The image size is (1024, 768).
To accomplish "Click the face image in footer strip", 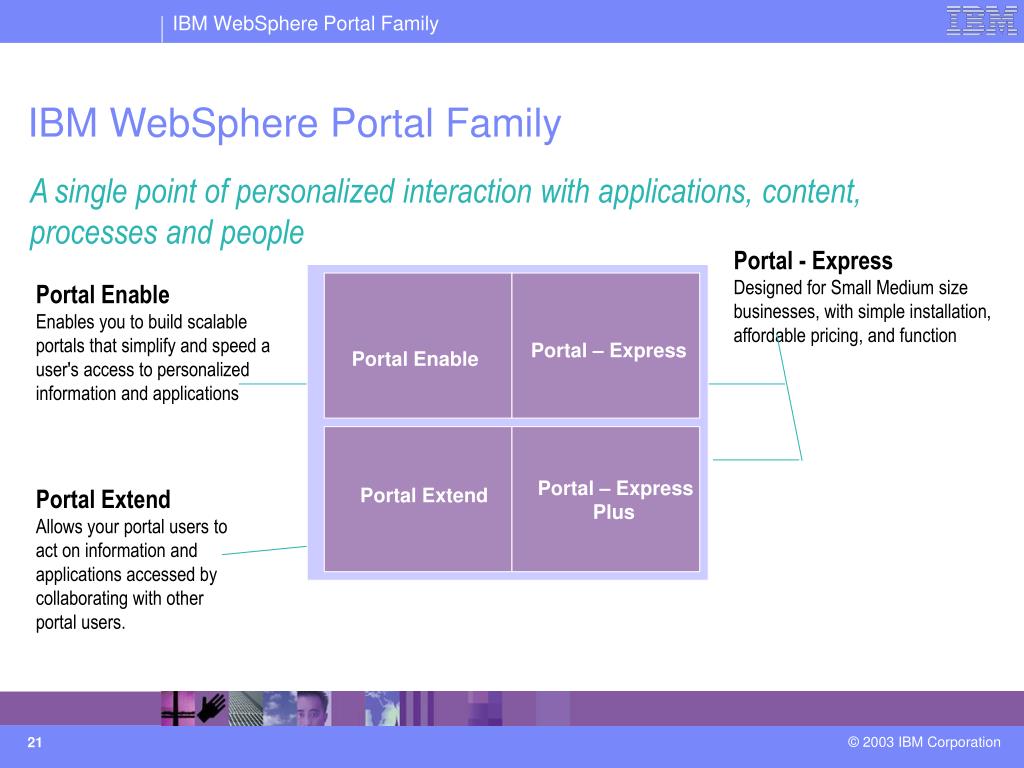I will 313,709.
